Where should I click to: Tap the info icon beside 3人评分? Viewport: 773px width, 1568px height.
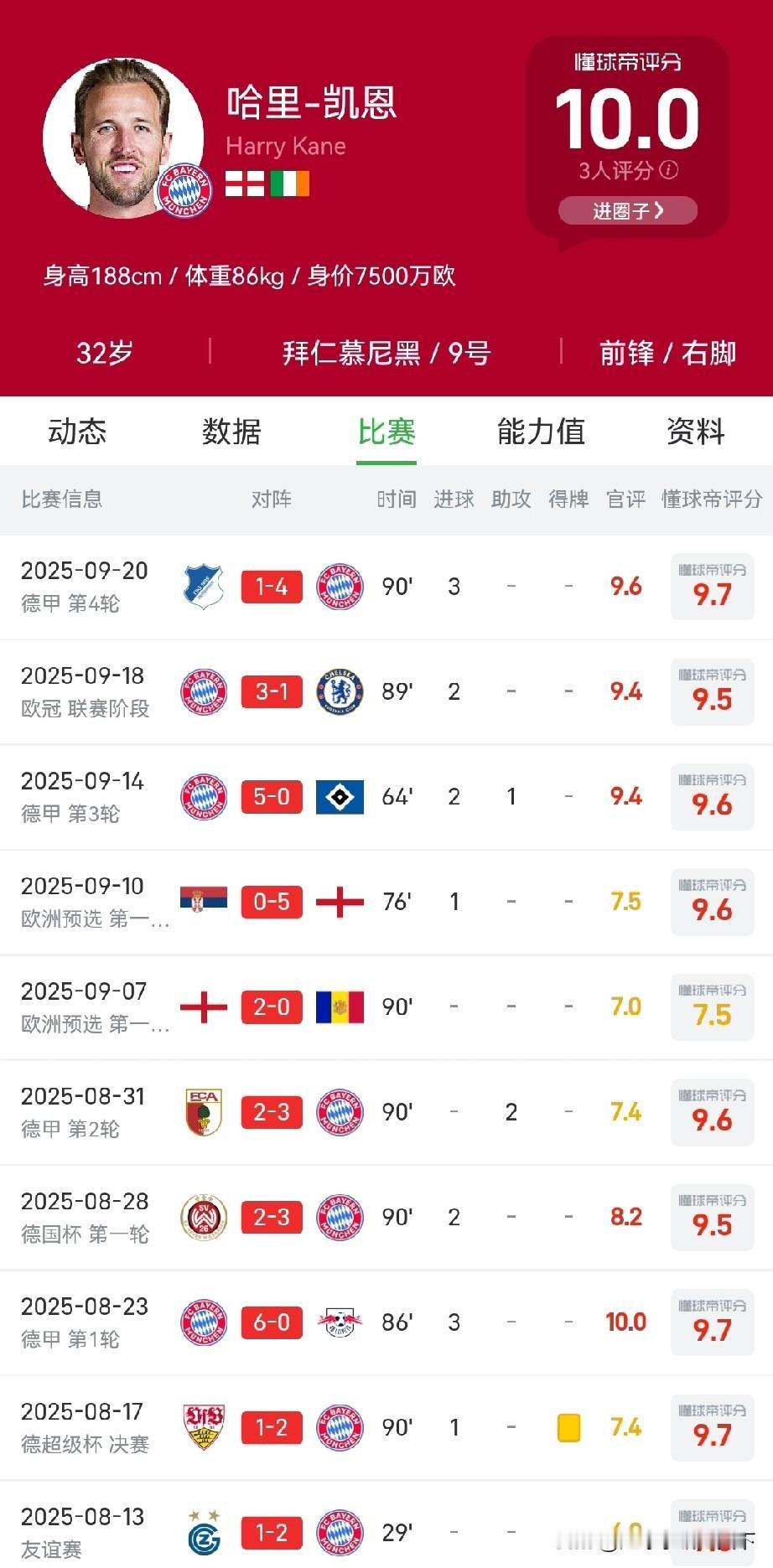point(668,170)
